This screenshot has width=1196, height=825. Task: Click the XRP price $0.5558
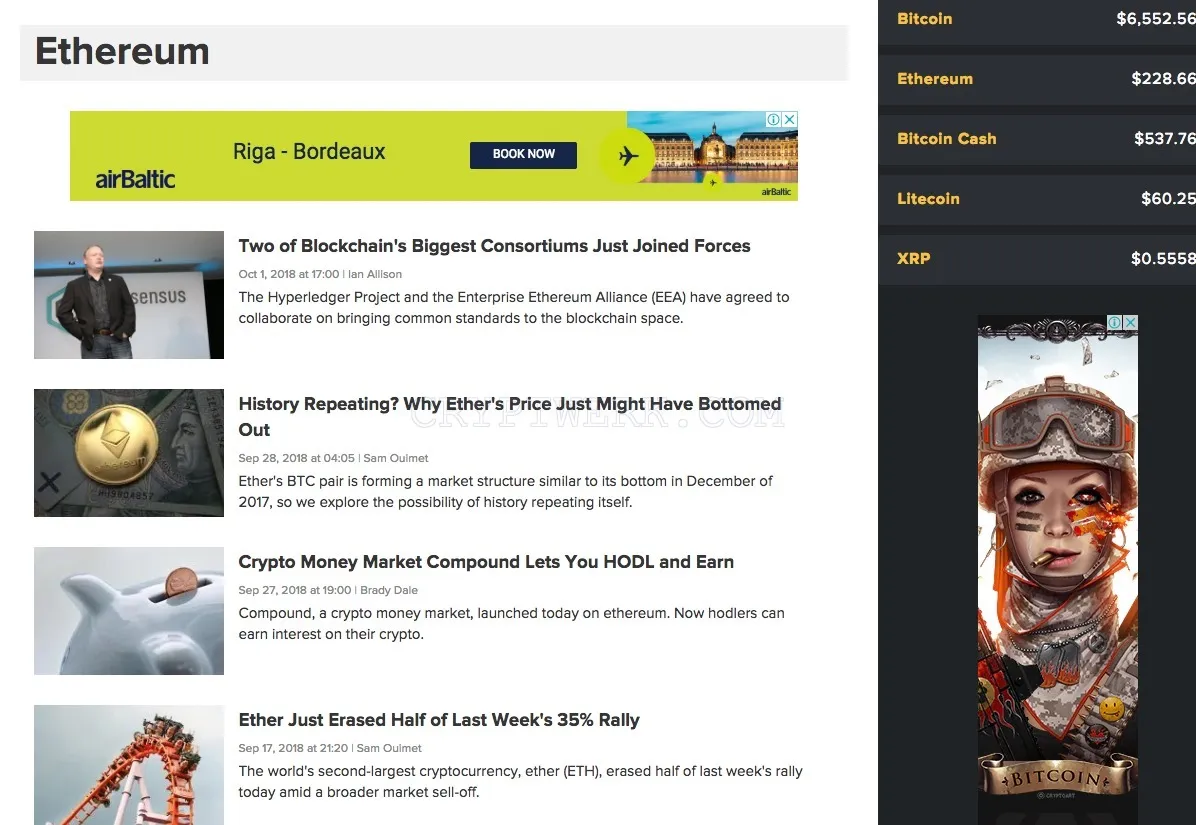1163,259
